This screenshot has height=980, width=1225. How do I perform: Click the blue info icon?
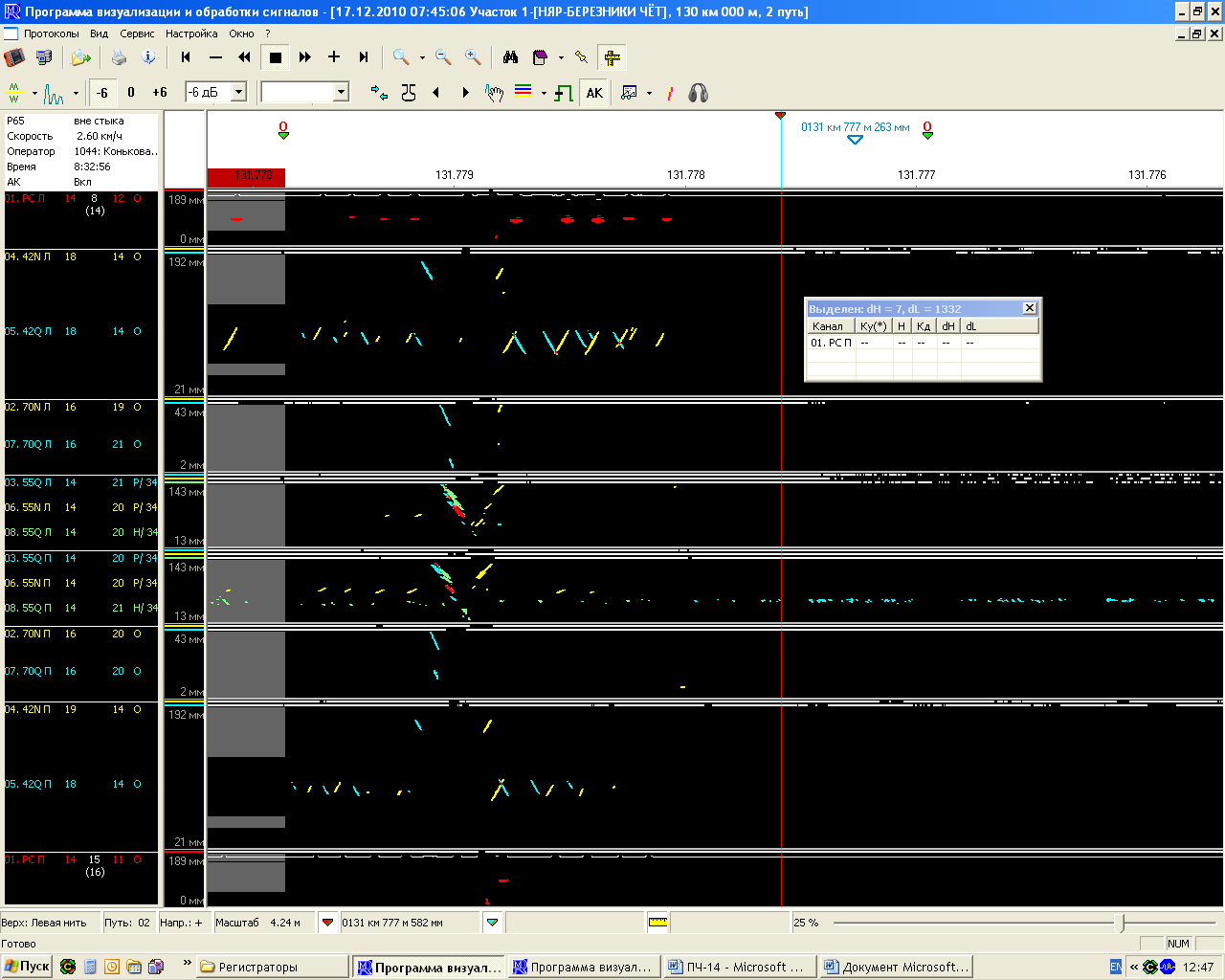(x=148, y=57)
